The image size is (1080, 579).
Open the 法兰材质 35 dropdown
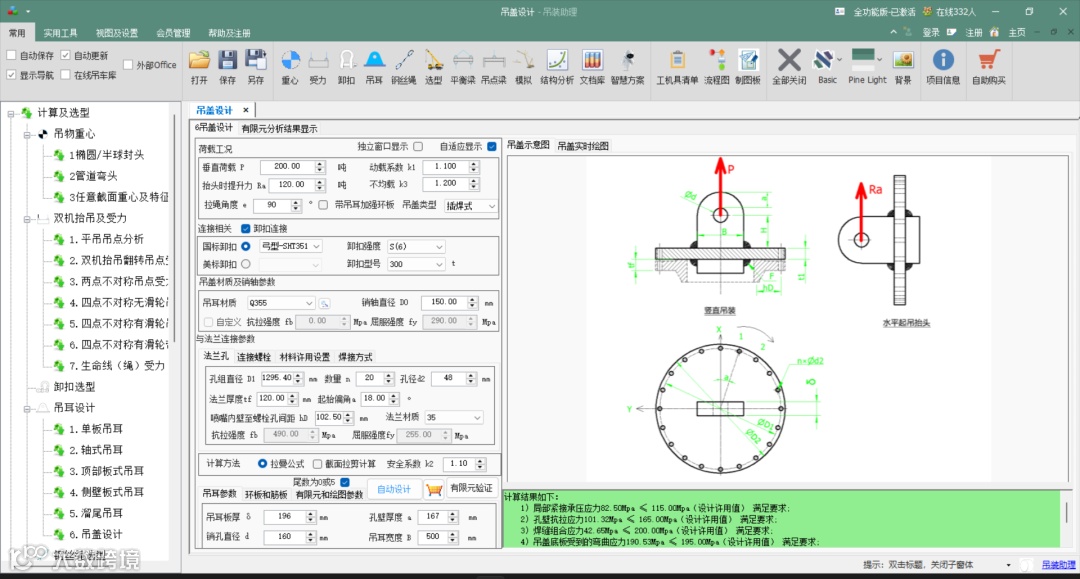point(454,418)
